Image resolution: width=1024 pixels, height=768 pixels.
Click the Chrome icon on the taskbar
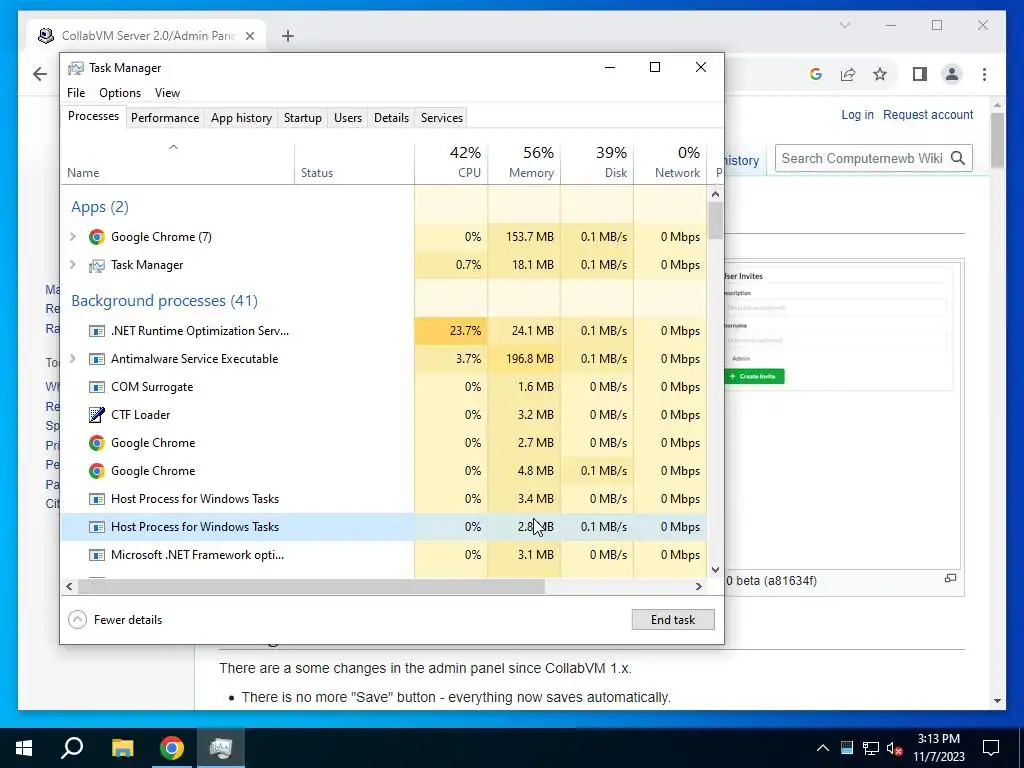pos(172,748)
